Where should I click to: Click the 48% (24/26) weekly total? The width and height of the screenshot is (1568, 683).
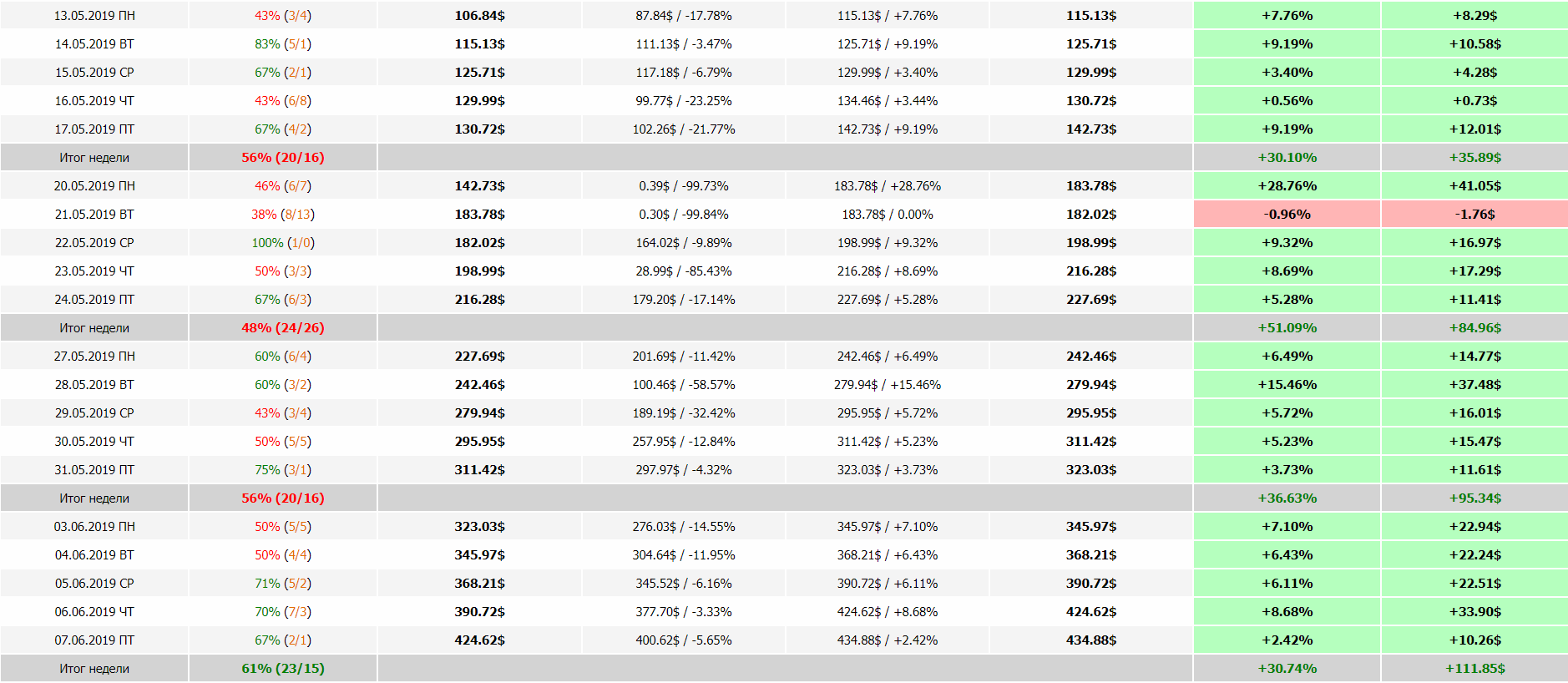pos(283,328)
